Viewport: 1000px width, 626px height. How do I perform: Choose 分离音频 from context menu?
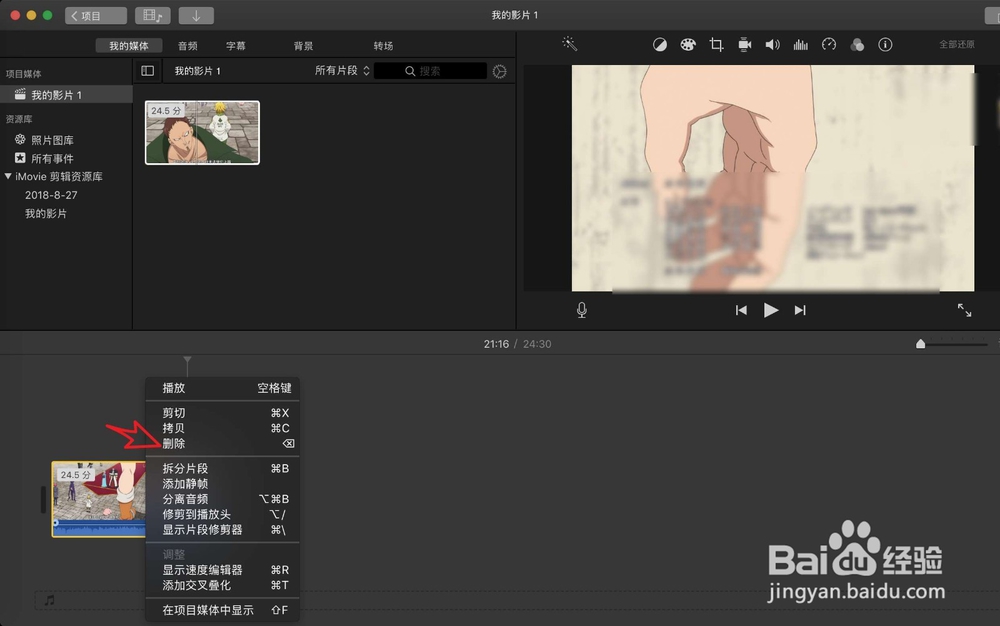pyautogui.click(x=222, y=499)
